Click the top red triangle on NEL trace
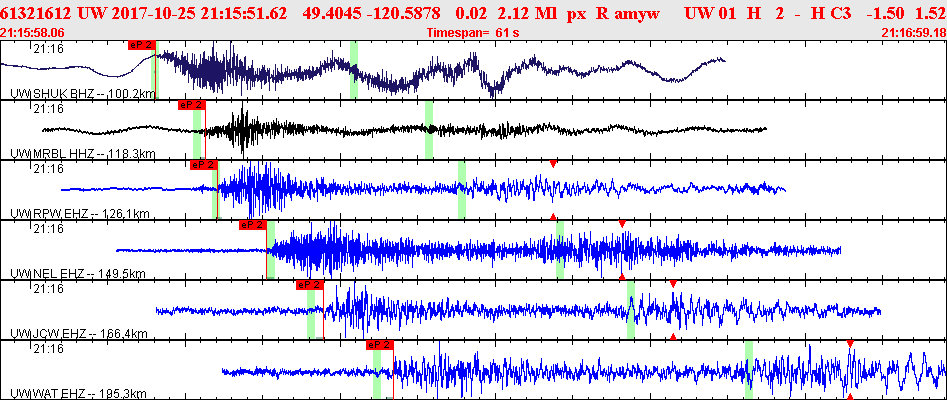947x400 pixels. [622, 224]
